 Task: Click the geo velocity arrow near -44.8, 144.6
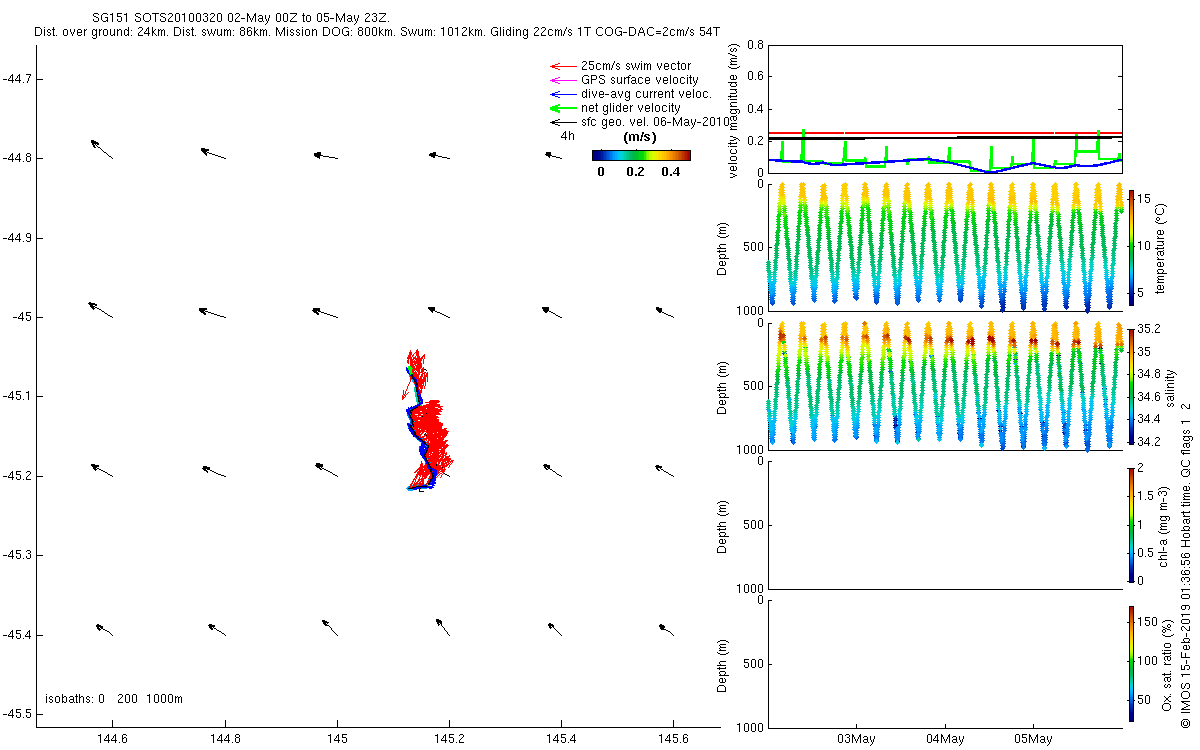tap(101, 149)
